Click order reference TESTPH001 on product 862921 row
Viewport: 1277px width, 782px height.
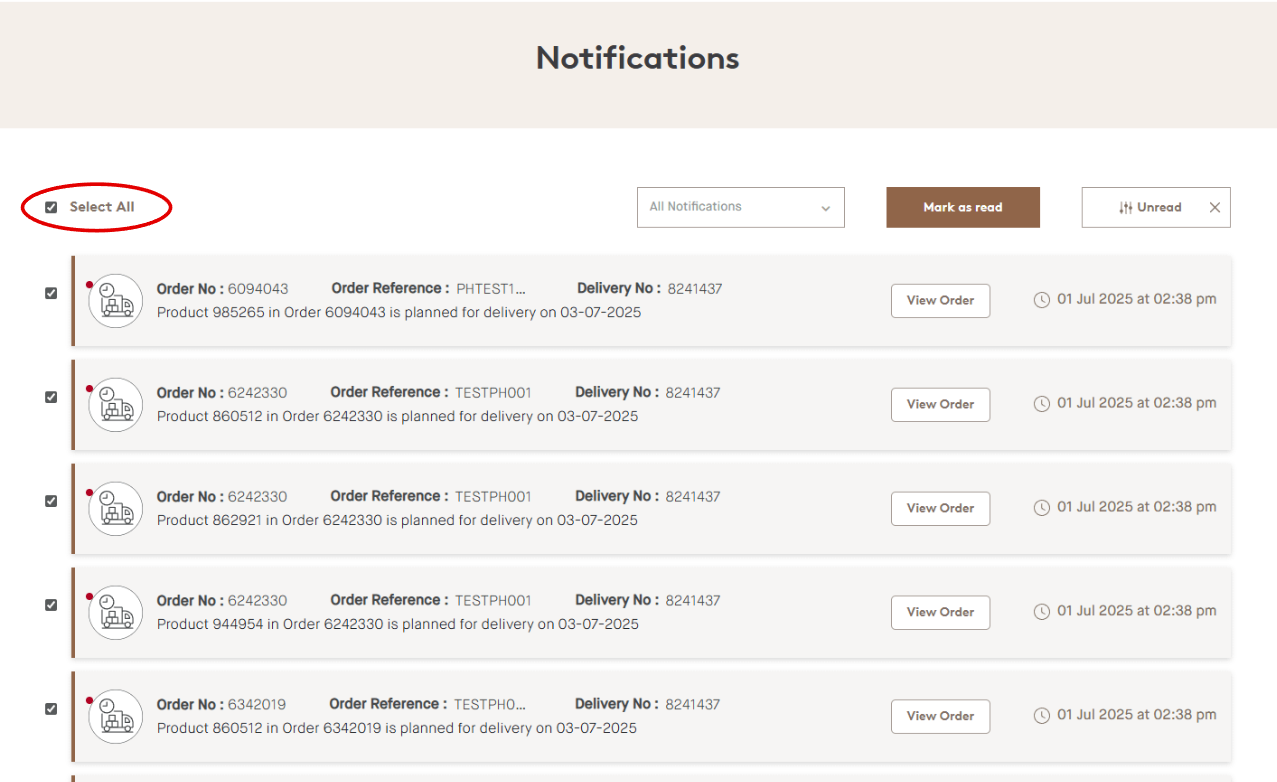(x=493, y=497)
